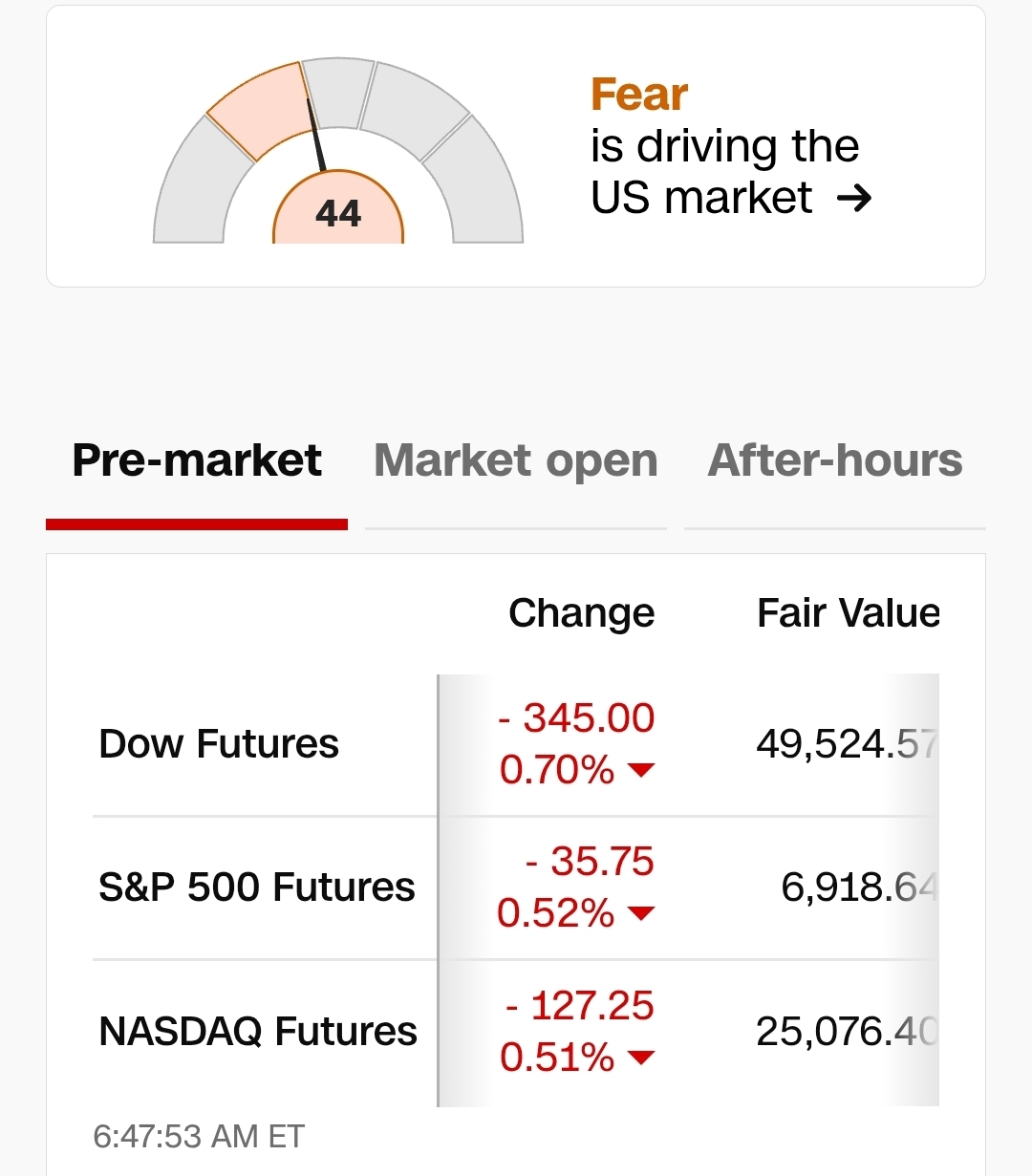Click the 6:47:53 AM ET timestamp
Screen dimensions: 1032x1176
(199, 1137)
